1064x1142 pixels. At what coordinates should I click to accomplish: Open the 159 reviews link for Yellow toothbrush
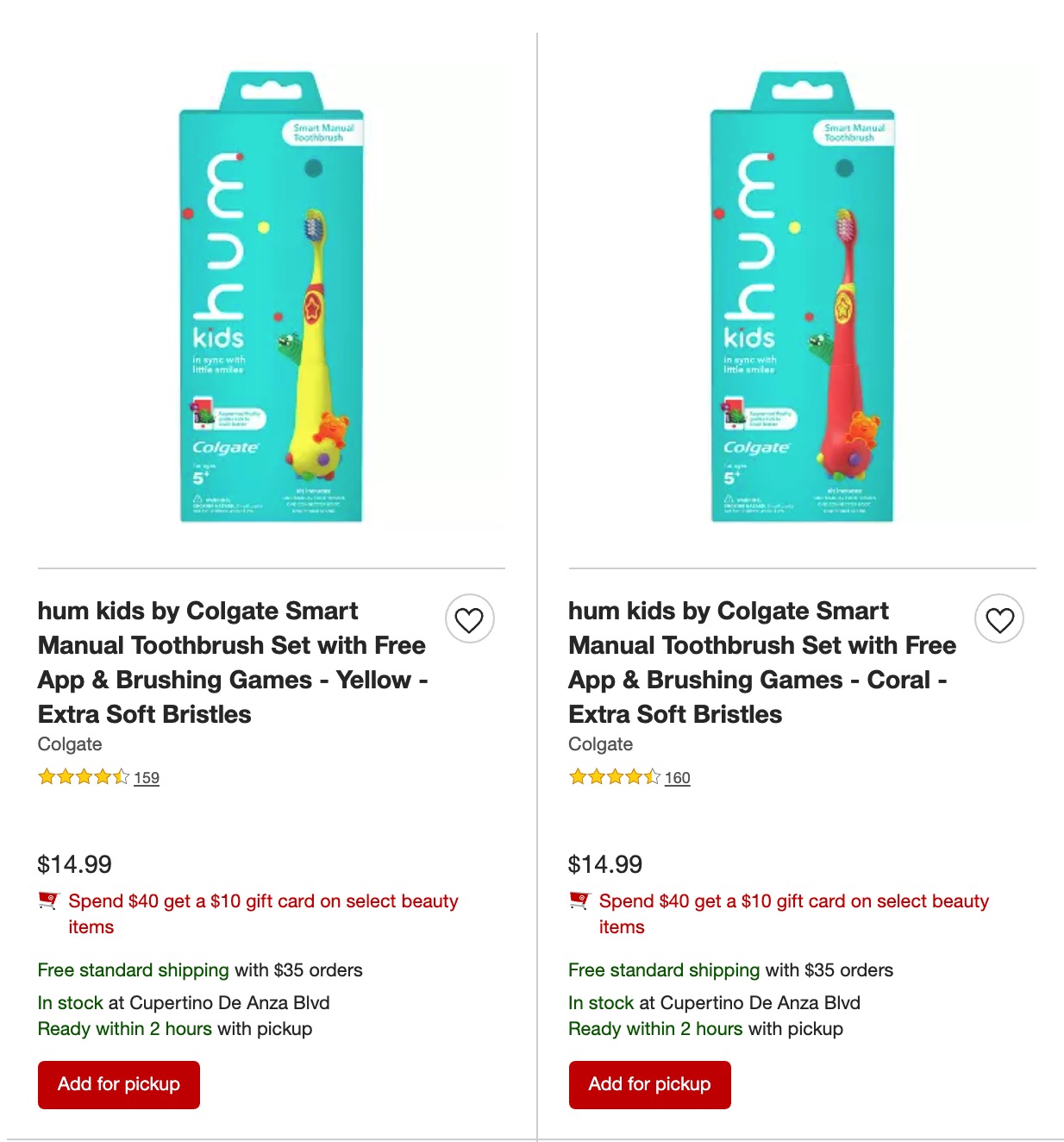click(x=147, y=778)
